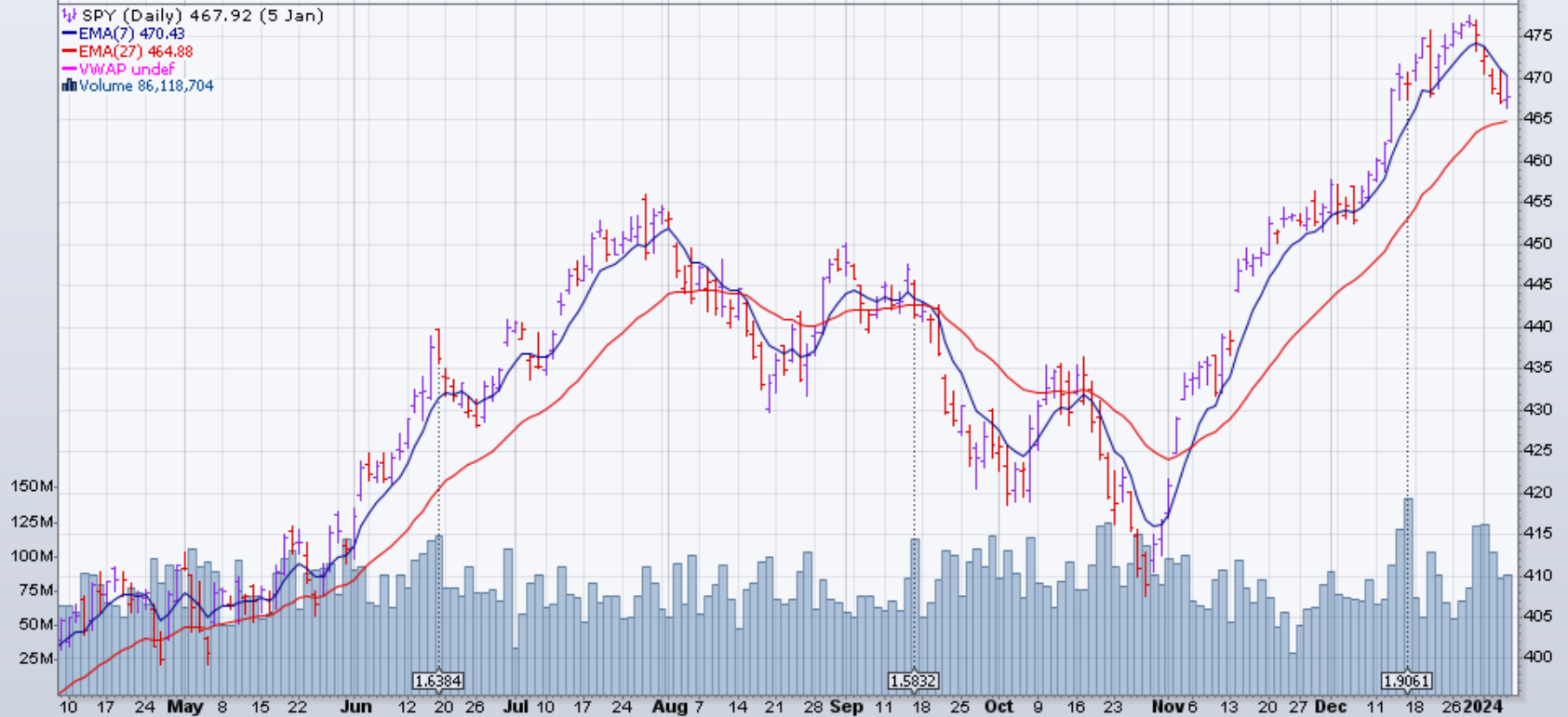Click the Aug label on the date axis
1568x717 pixels.
(669, 707)
